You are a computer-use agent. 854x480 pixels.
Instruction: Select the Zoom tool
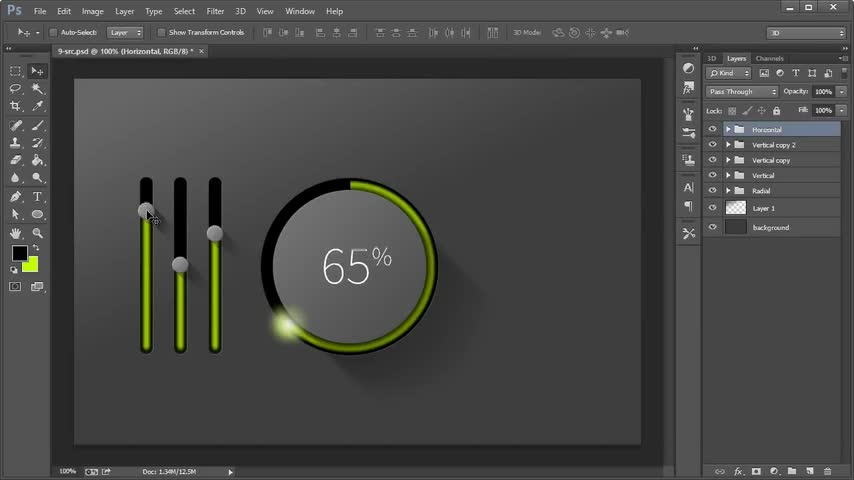pos(37,233)
